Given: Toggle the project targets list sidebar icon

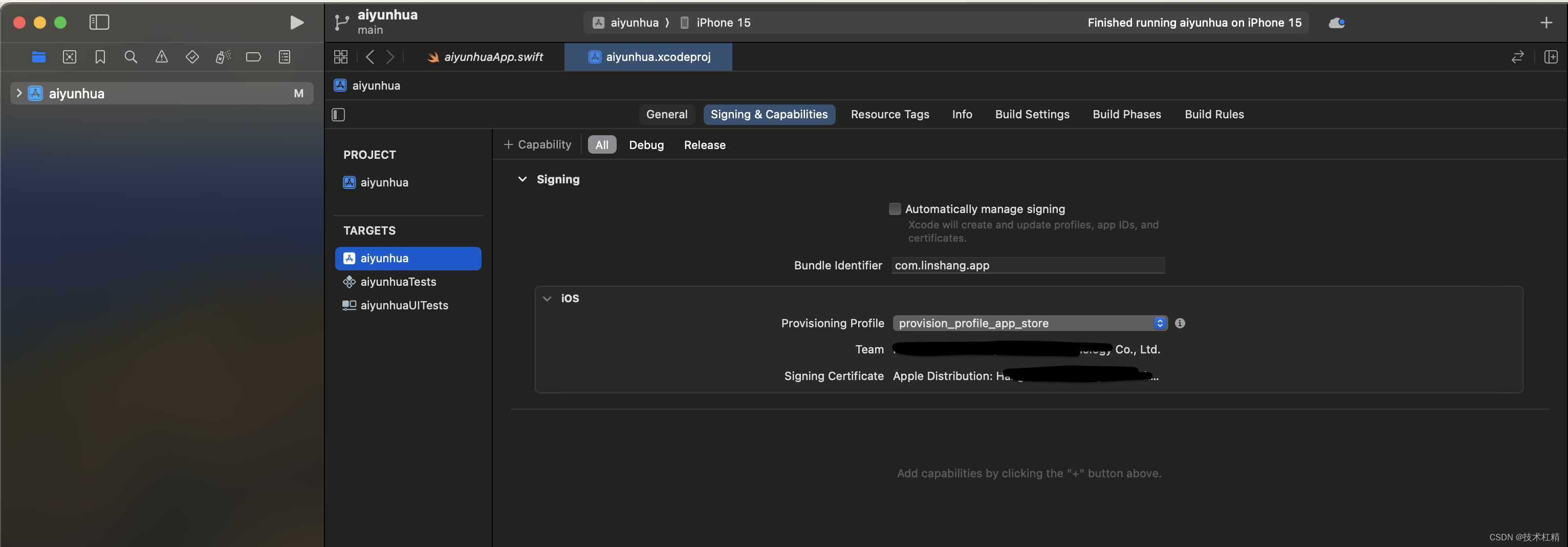Looking at the screenshot, I should pos(338,115).
